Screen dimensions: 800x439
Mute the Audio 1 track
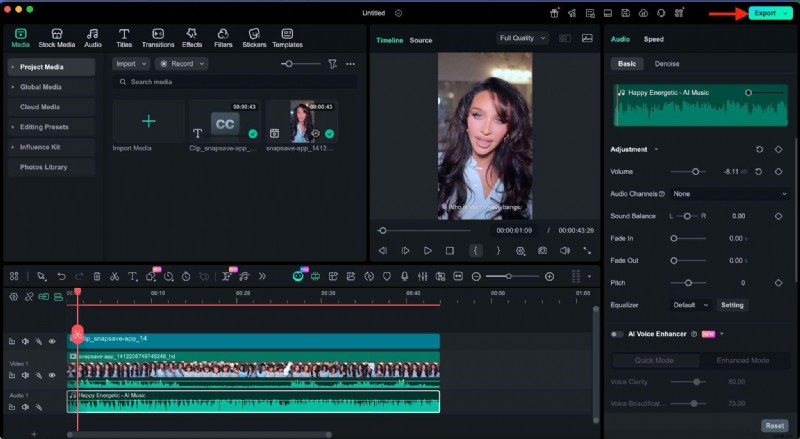click(x=25, y=407)
